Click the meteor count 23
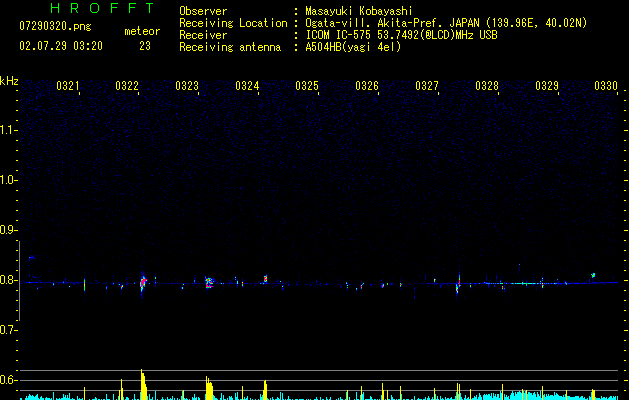This screenshot has height=400, width=629. (145, 46)
